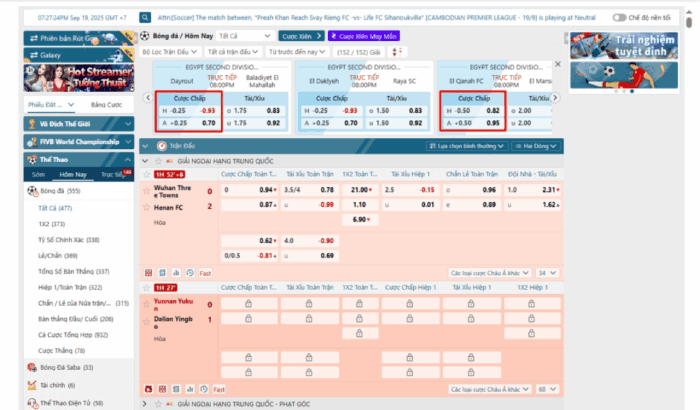This screenshot has height=410, width=700.
Task: Click the Trận Đấu clock icon
Action: (x=162, y=146)
